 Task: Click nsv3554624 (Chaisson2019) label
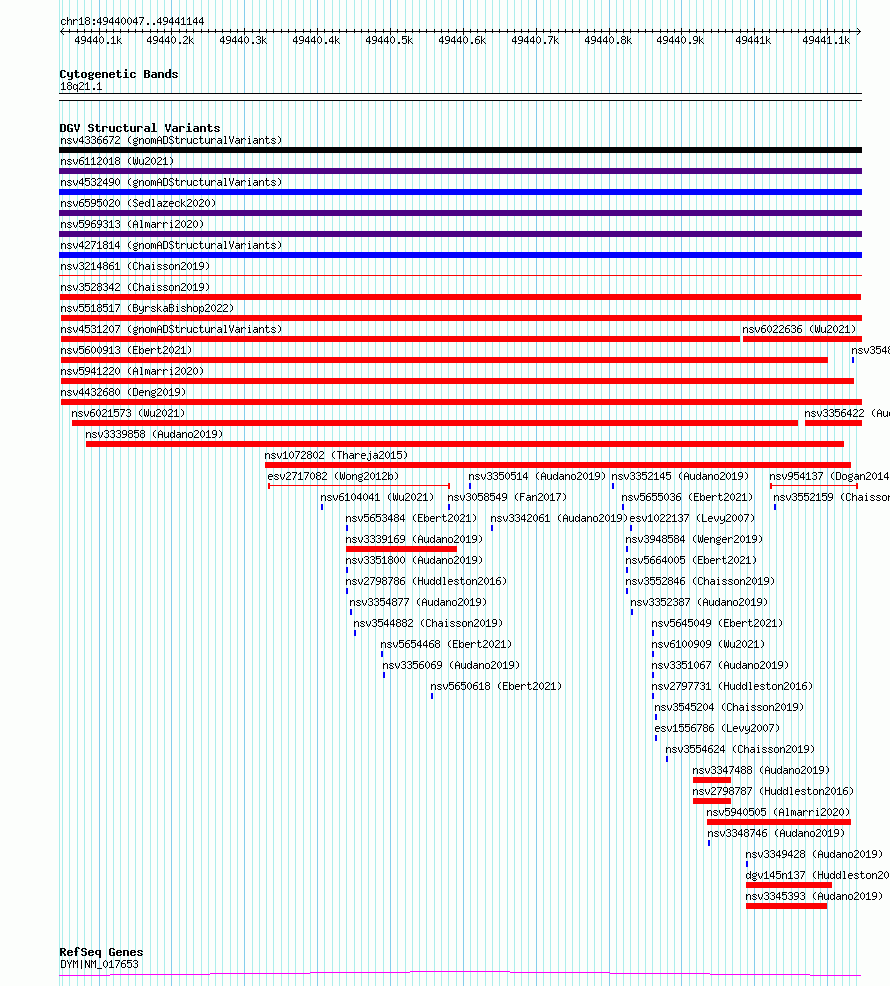[740, 750]
